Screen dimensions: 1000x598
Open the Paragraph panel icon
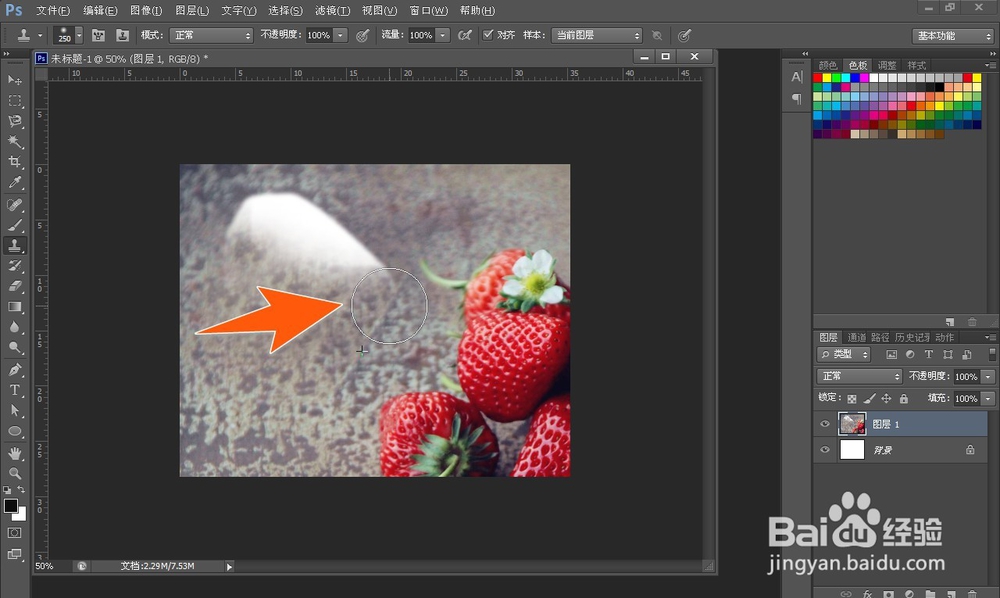pos(797,98)
